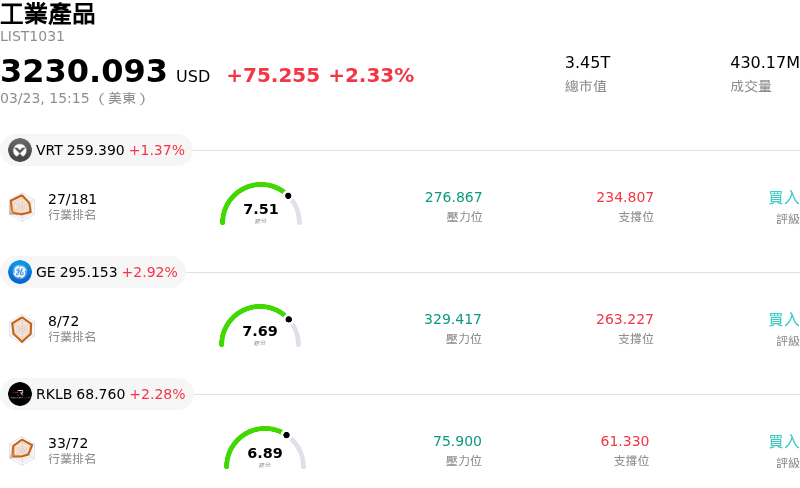This screenshot has width=800, height=488.
Task: Click the VRT company logo icon
Action: point(20,150)
